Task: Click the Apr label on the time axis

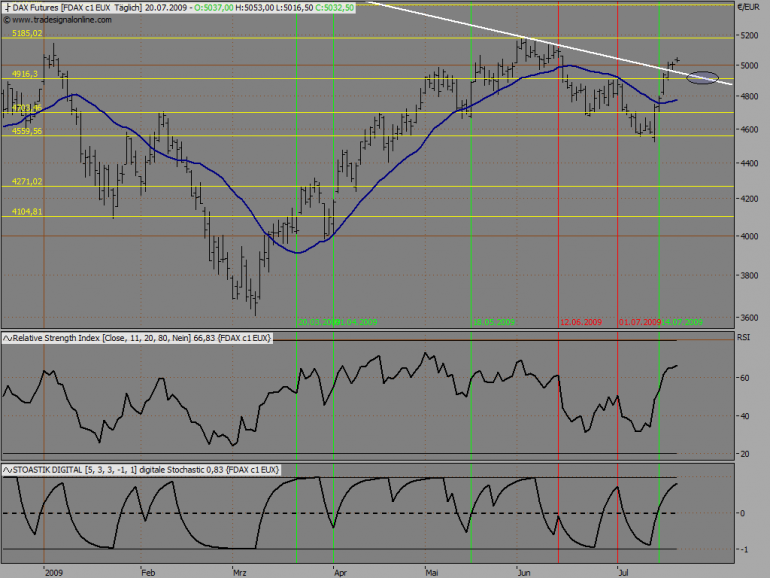Action: (340, 573)
